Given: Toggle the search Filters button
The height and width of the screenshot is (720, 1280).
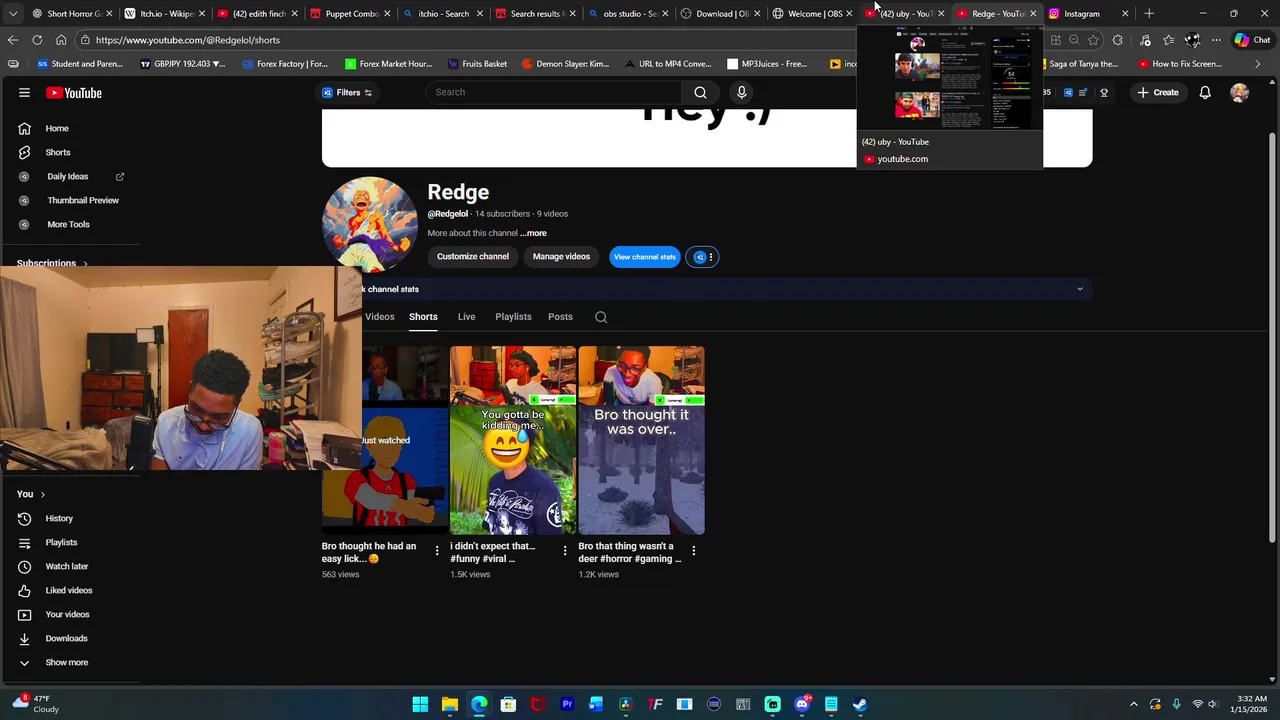Looking at the screenshot, I should [x=347, y=92].
